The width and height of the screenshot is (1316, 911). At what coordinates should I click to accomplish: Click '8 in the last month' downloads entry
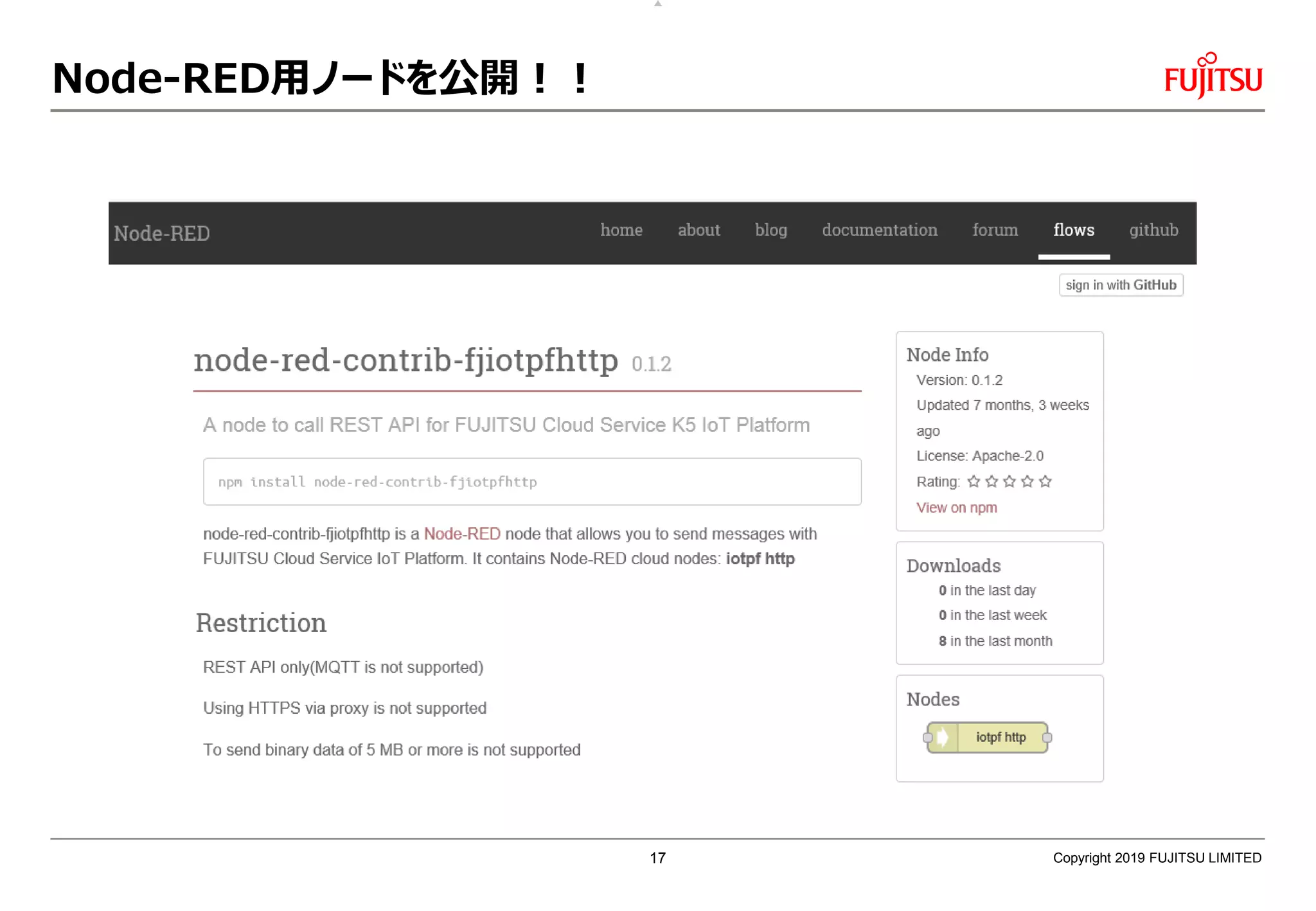995,641
